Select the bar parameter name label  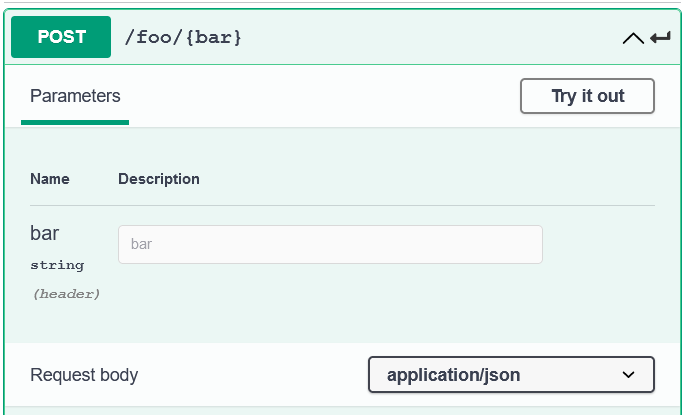[44, 233]
